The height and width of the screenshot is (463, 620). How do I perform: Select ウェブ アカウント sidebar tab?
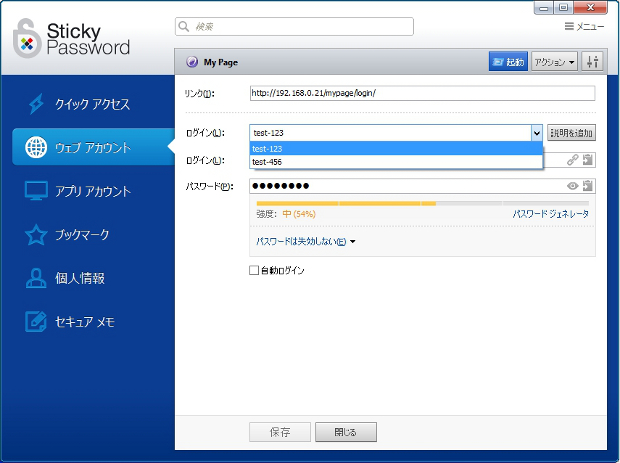pyautogui.click(x=93, y=147)
